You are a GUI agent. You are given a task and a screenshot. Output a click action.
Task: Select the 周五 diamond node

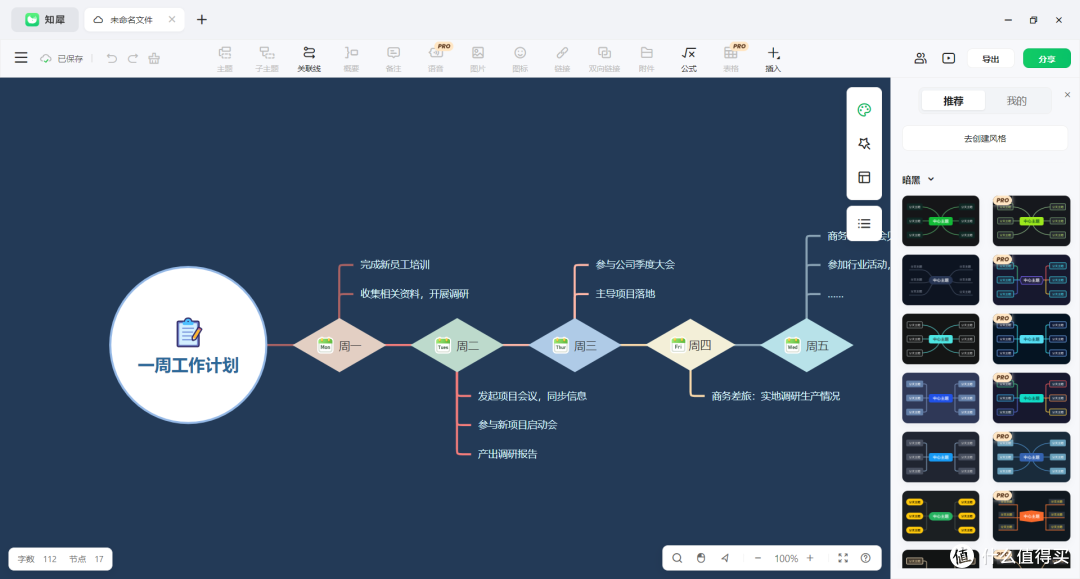tap(807, 345)
